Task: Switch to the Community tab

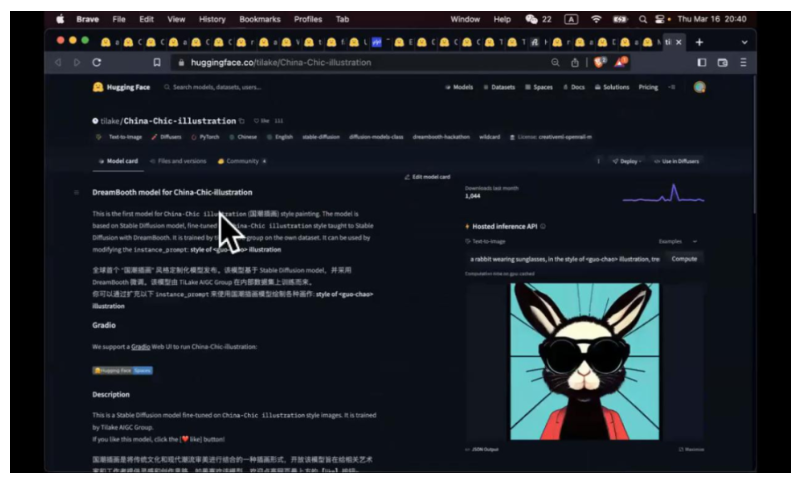Action: [242, 161]
